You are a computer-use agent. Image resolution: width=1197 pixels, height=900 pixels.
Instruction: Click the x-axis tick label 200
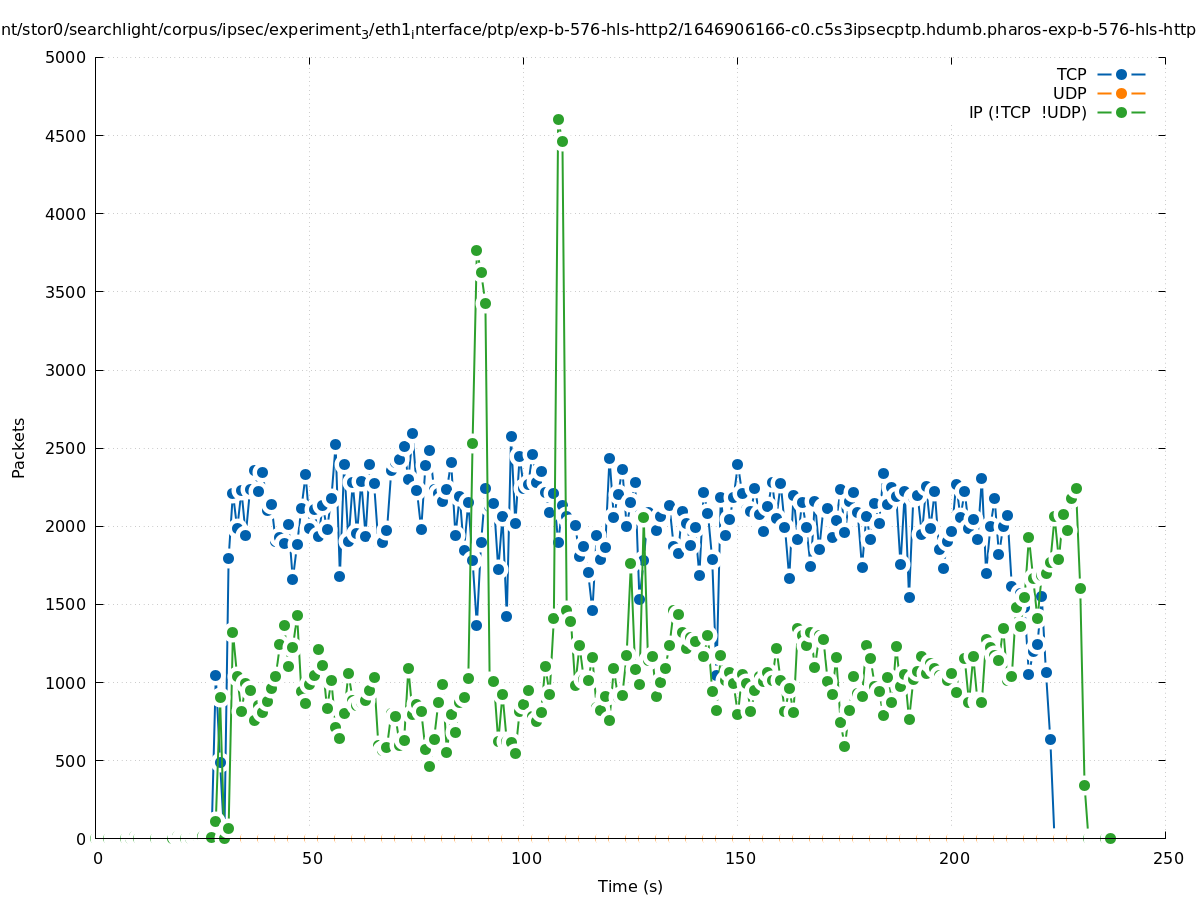[954, 858]
